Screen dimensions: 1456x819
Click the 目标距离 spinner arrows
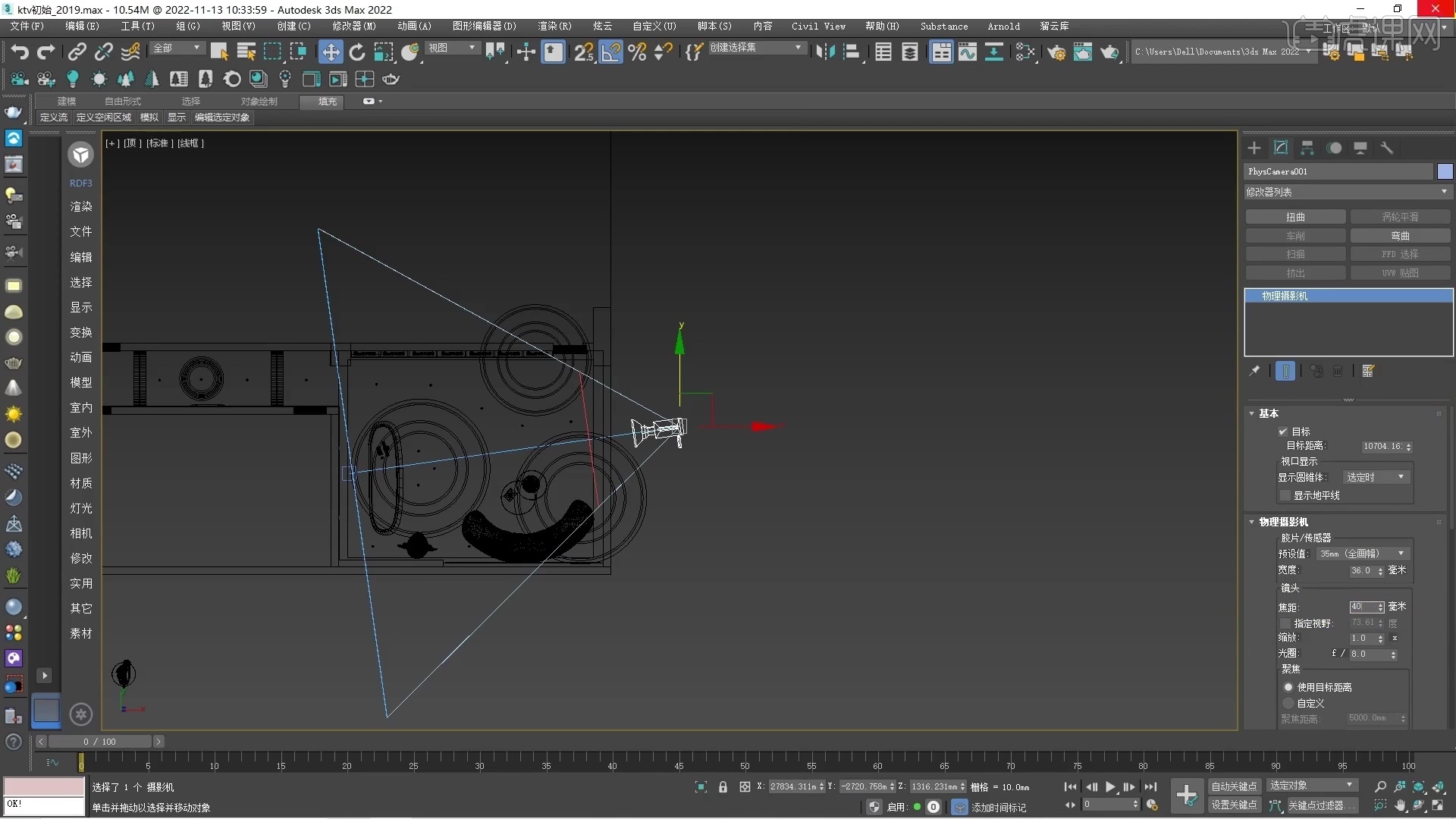1409,447
